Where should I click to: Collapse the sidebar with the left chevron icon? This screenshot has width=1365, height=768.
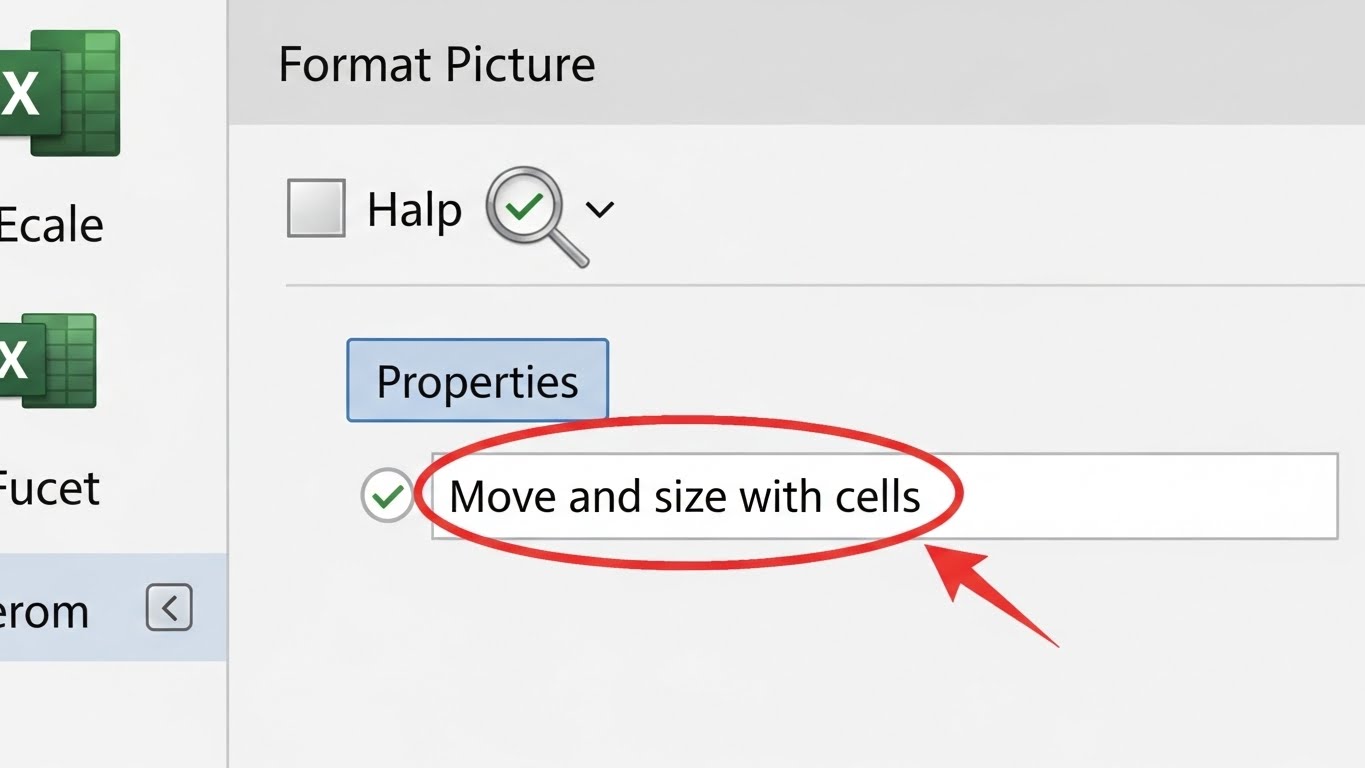click(x=169, y=608)
